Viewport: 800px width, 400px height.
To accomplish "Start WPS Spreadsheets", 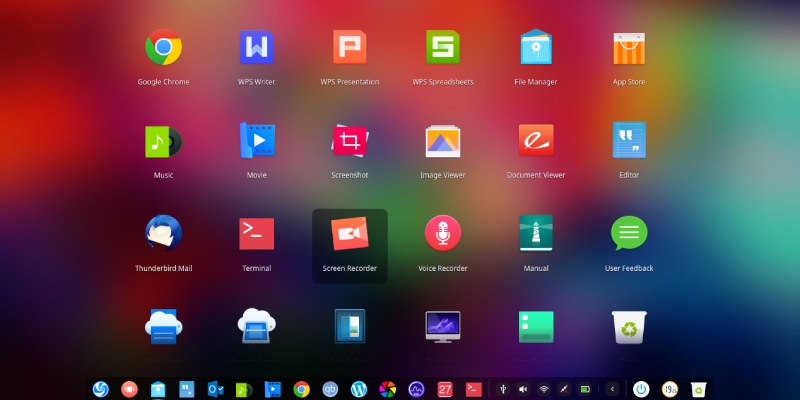I will coord(443,47).
